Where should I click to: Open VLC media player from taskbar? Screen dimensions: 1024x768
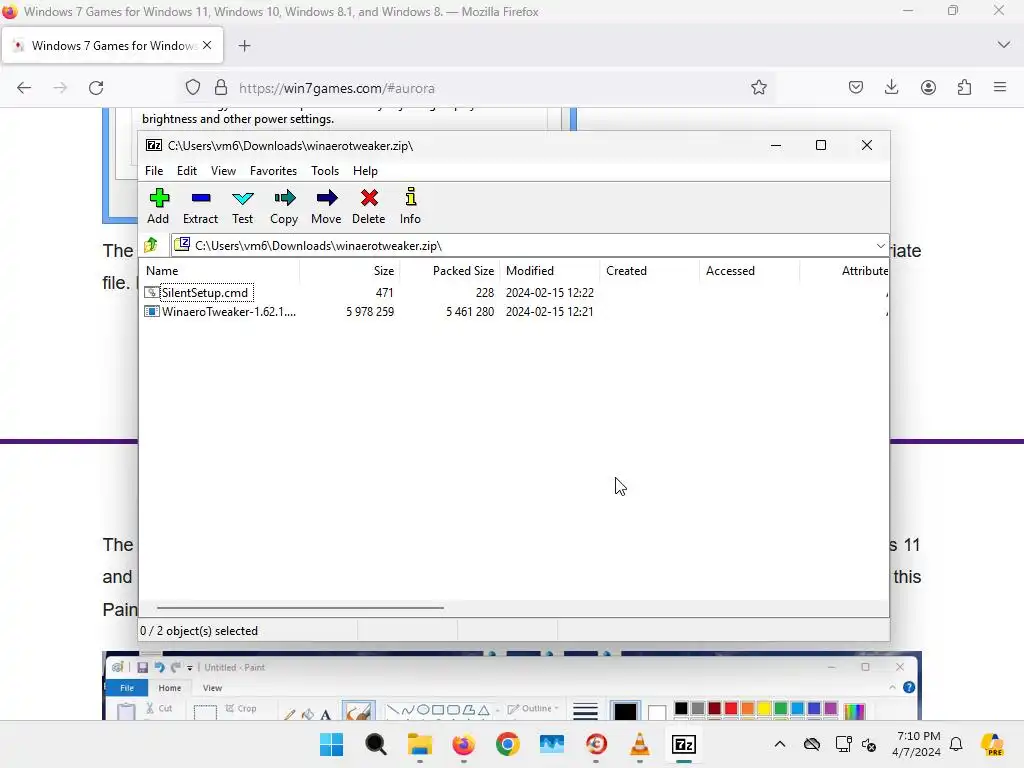point(639,744)
